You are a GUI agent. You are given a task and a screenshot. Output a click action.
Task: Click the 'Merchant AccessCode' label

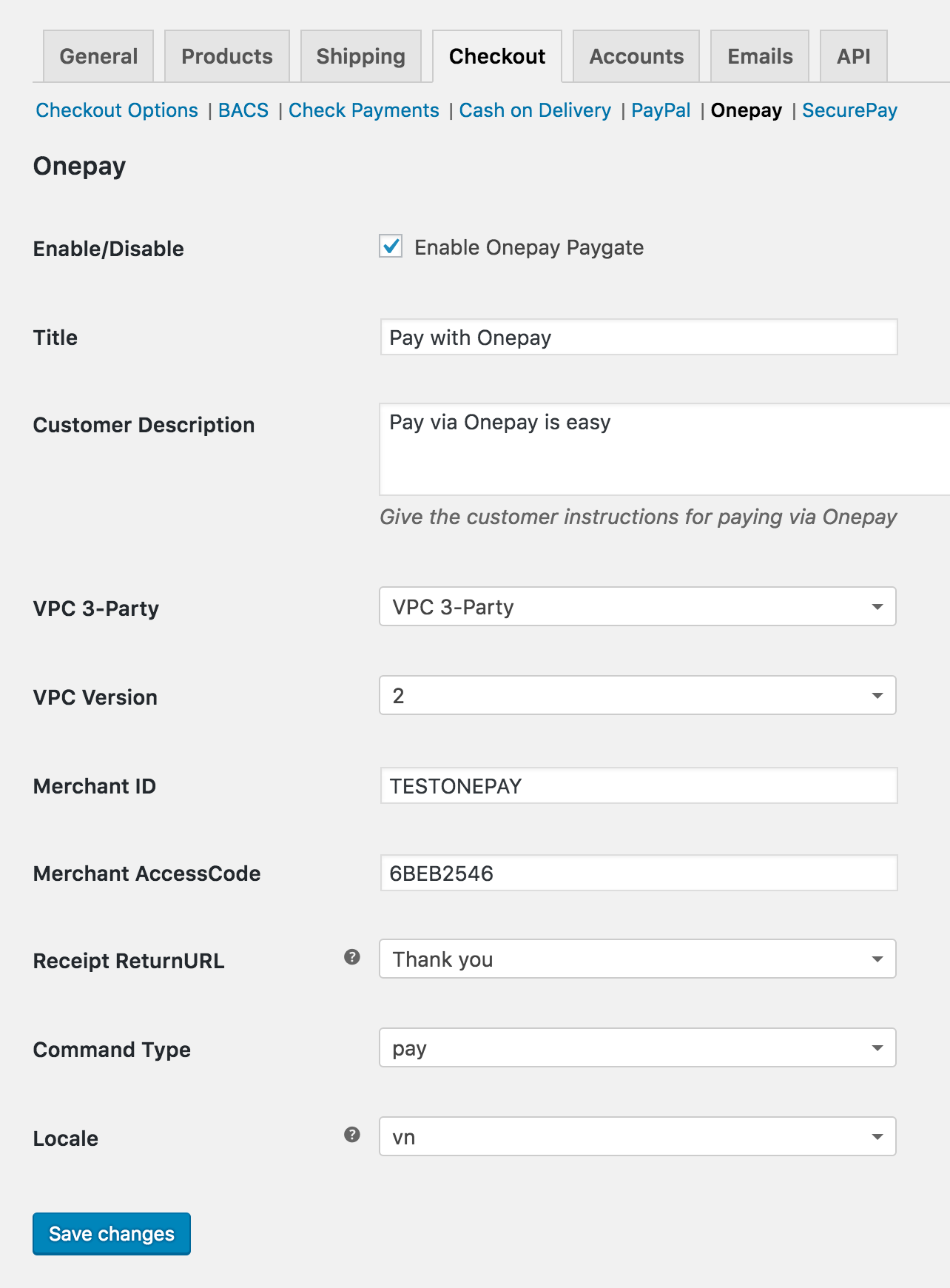(x=146, y=873)
